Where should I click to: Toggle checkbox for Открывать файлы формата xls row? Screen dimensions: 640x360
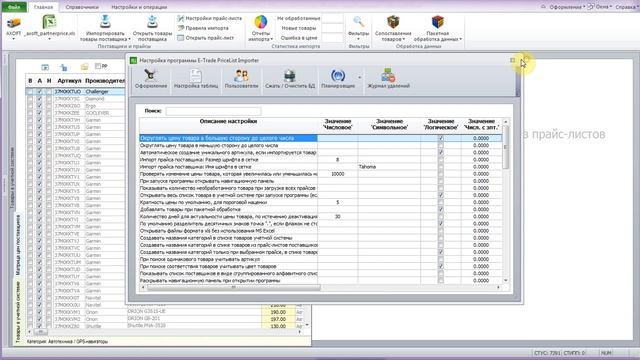tap(440, 231)
